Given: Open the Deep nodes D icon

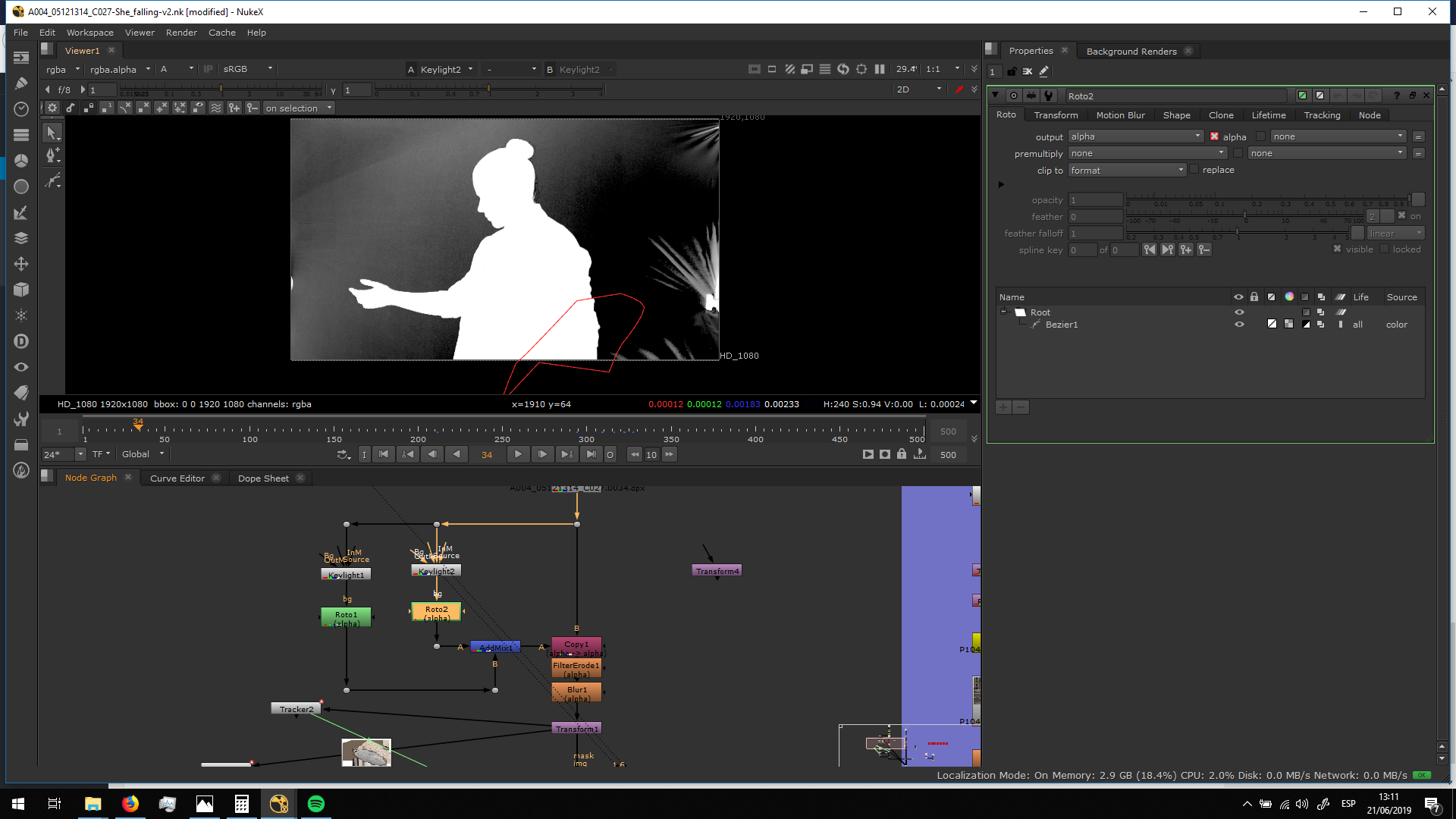Looking at the screenshot, I should coord(21,341).
